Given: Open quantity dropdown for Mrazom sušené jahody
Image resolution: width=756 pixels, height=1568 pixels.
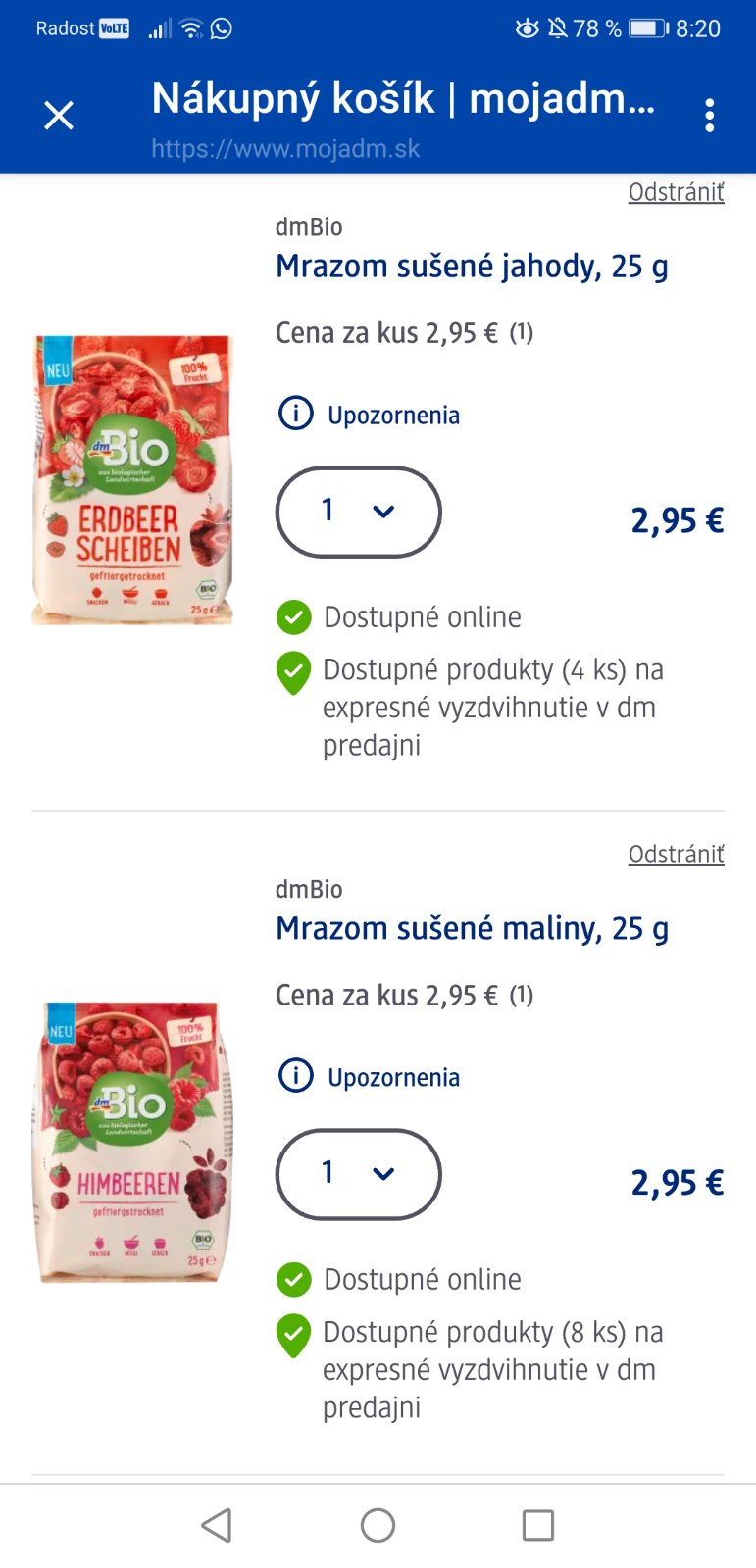Looking at the screenshot, I should point(359,512).
